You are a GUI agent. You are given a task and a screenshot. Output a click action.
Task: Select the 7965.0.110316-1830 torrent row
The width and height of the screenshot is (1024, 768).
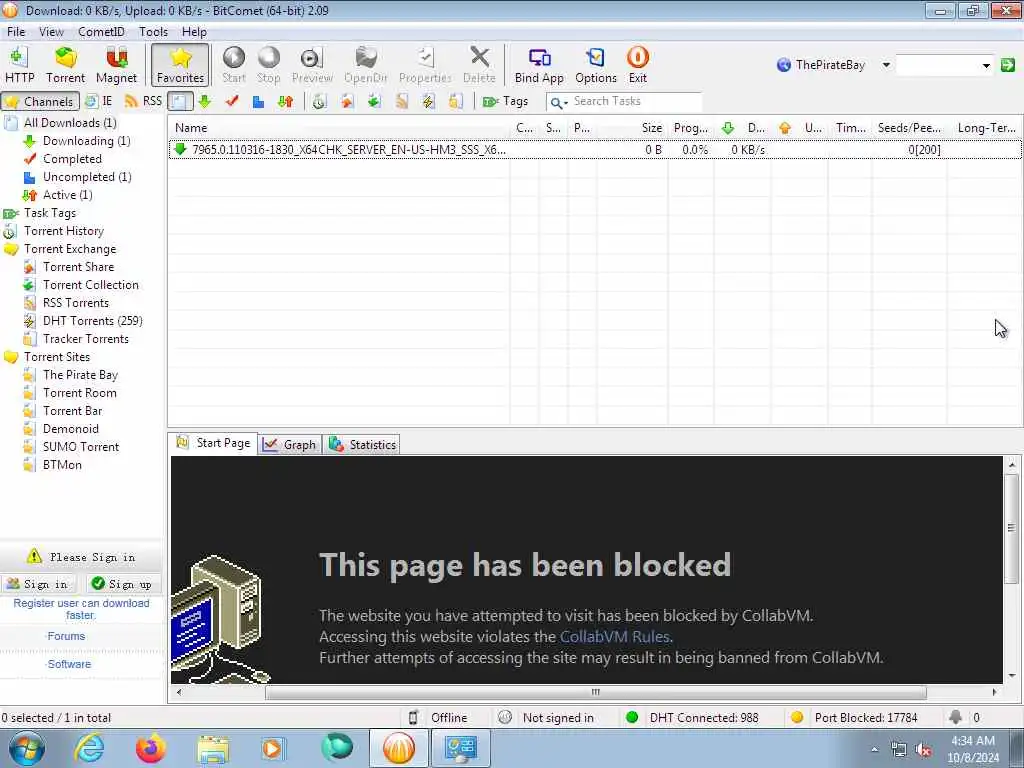pos(595,150)
